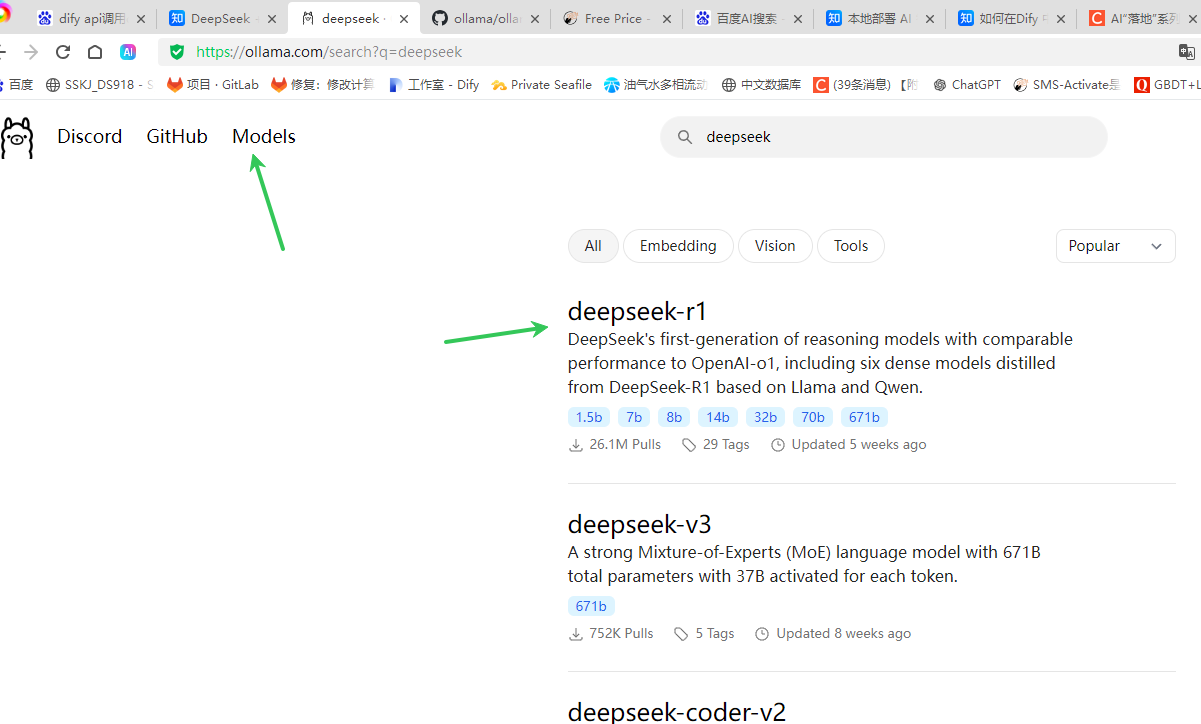1201x724 pixels.
Task: Click the AI assistant toolbar icon
Action: pos(128,52)
